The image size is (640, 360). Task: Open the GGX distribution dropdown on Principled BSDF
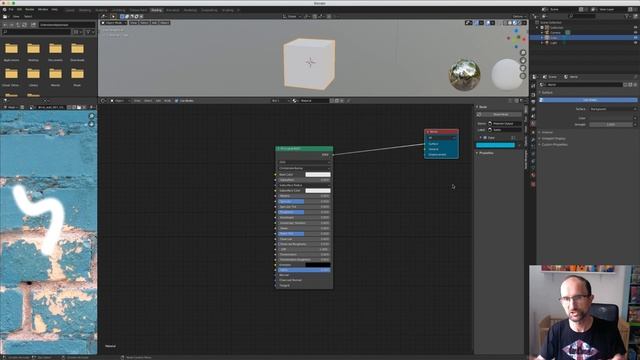(x=304, y=162)
